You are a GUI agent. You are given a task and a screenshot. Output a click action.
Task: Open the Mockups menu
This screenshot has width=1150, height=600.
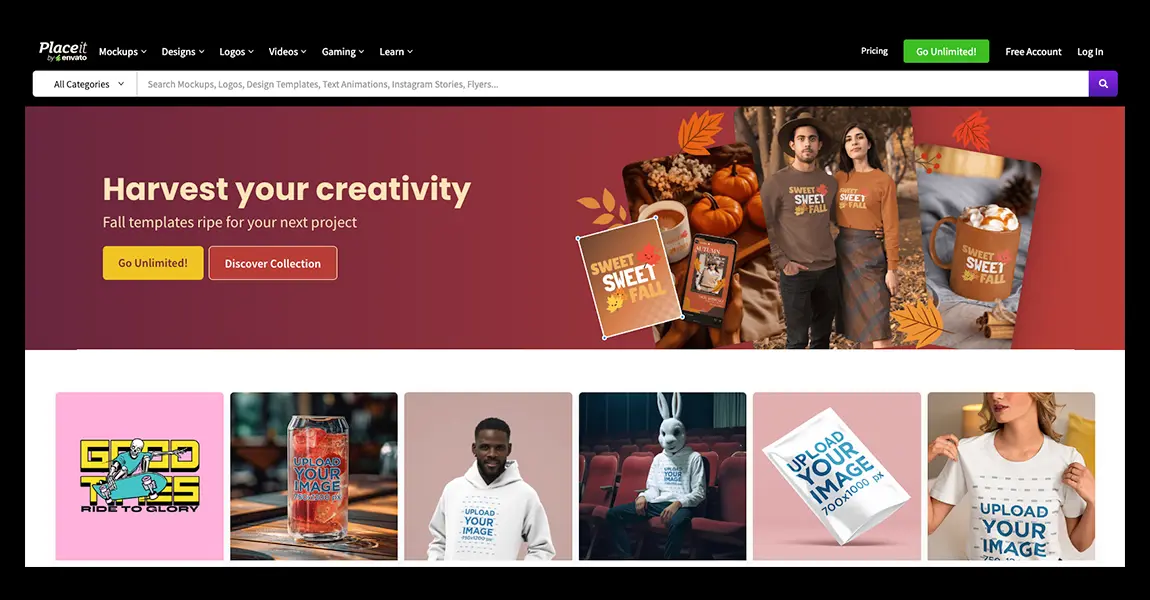[122, 51]
